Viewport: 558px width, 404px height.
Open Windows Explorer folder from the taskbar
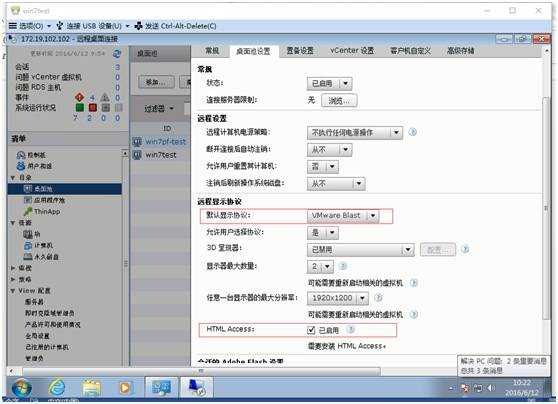pyautogui.click(x=91, y=388)
